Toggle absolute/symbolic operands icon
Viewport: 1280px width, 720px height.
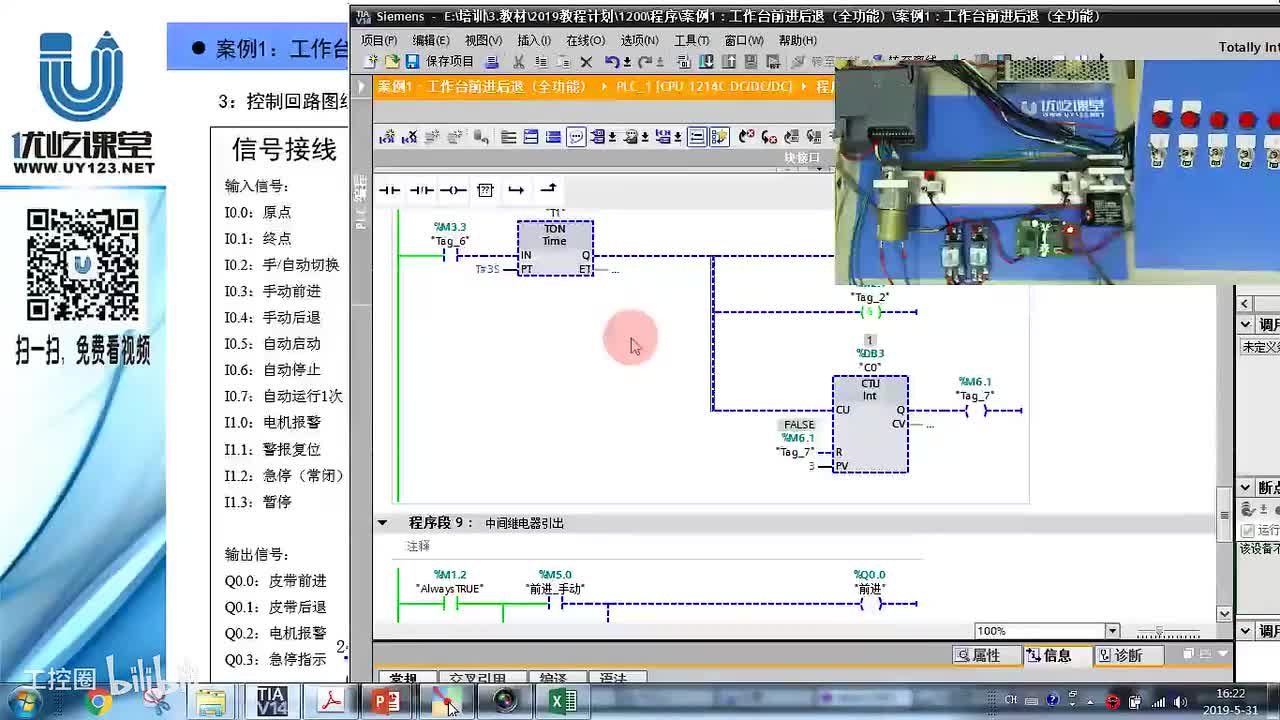tap(597, 137)
